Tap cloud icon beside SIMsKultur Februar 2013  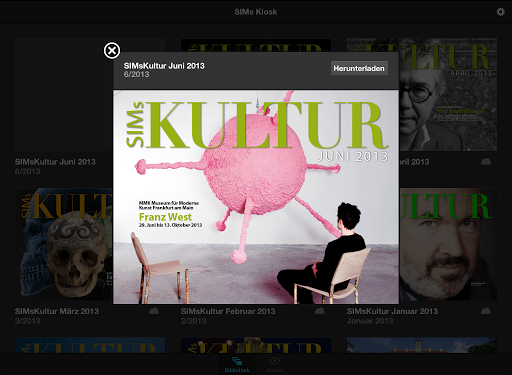320,311
